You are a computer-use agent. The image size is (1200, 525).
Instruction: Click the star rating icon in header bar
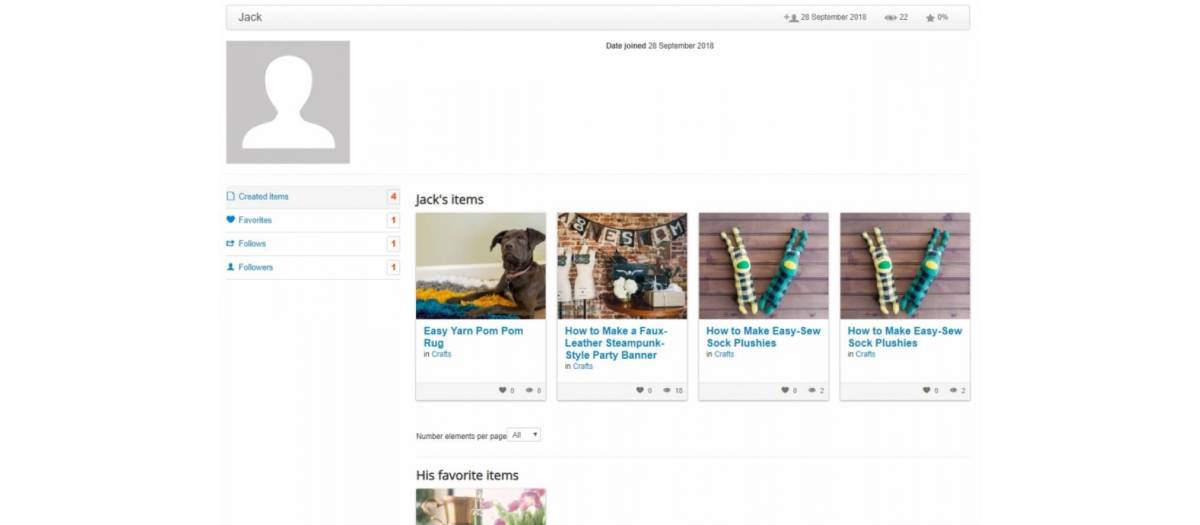930,18
